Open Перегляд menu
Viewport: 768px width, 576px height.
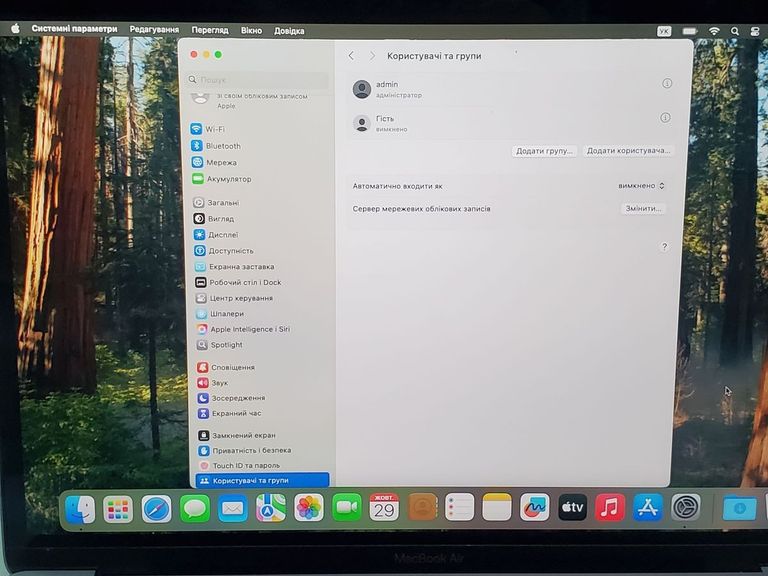click(210, 30)
